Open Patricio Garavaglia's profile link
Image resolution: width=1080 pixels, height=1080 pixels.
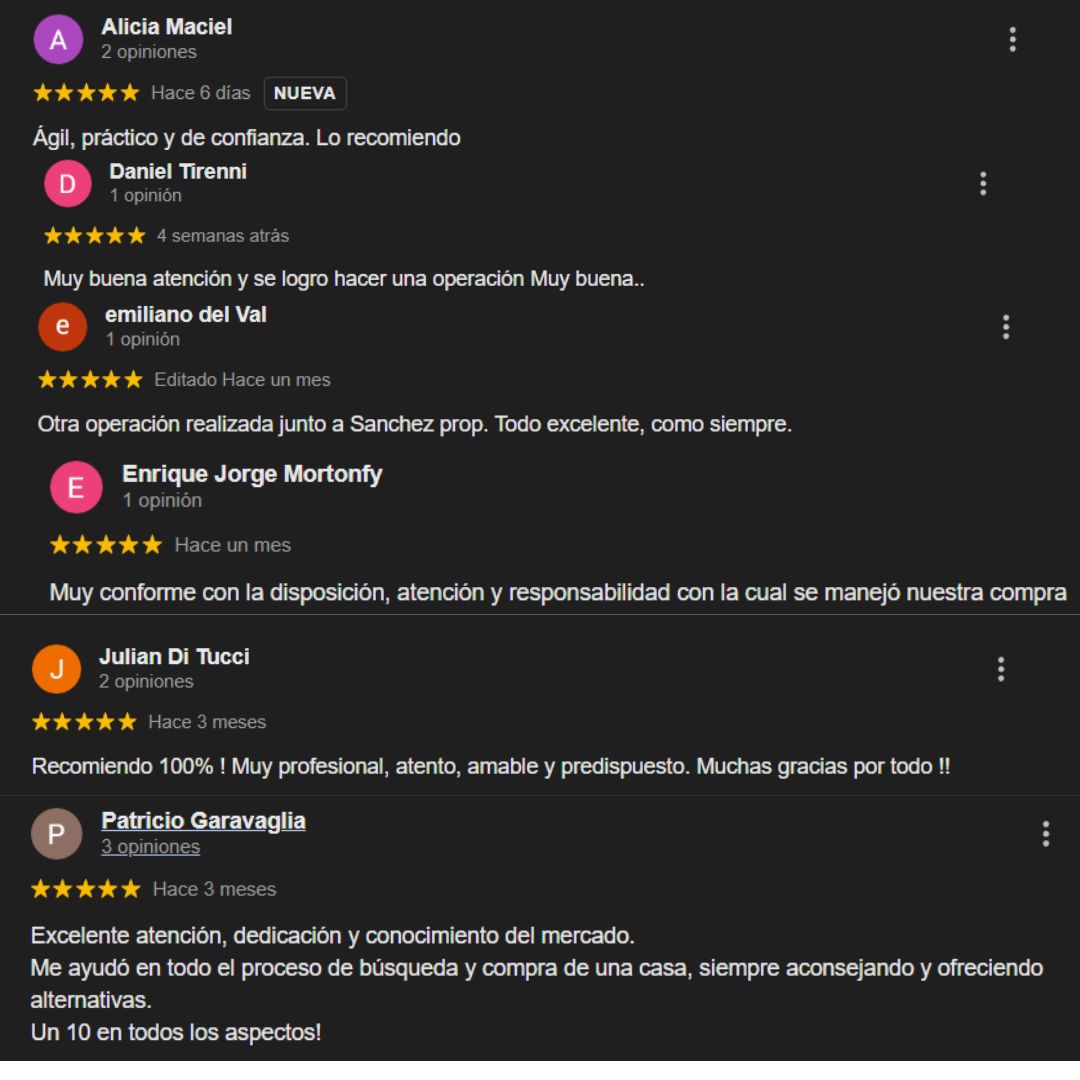coord(203,820)
